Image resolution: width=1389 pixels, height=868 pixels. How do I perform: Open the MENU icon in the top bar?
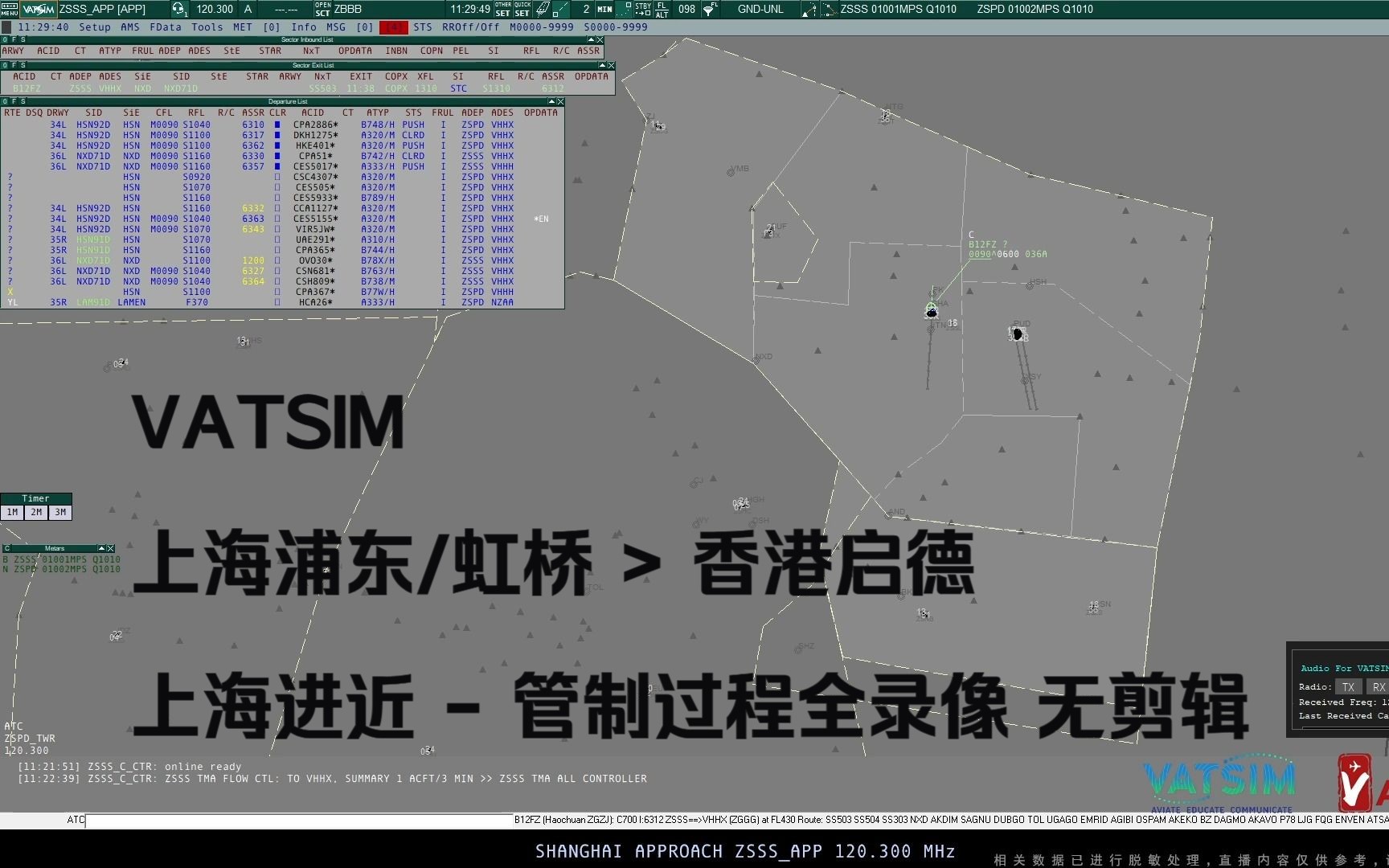click(x=9, y=9)
